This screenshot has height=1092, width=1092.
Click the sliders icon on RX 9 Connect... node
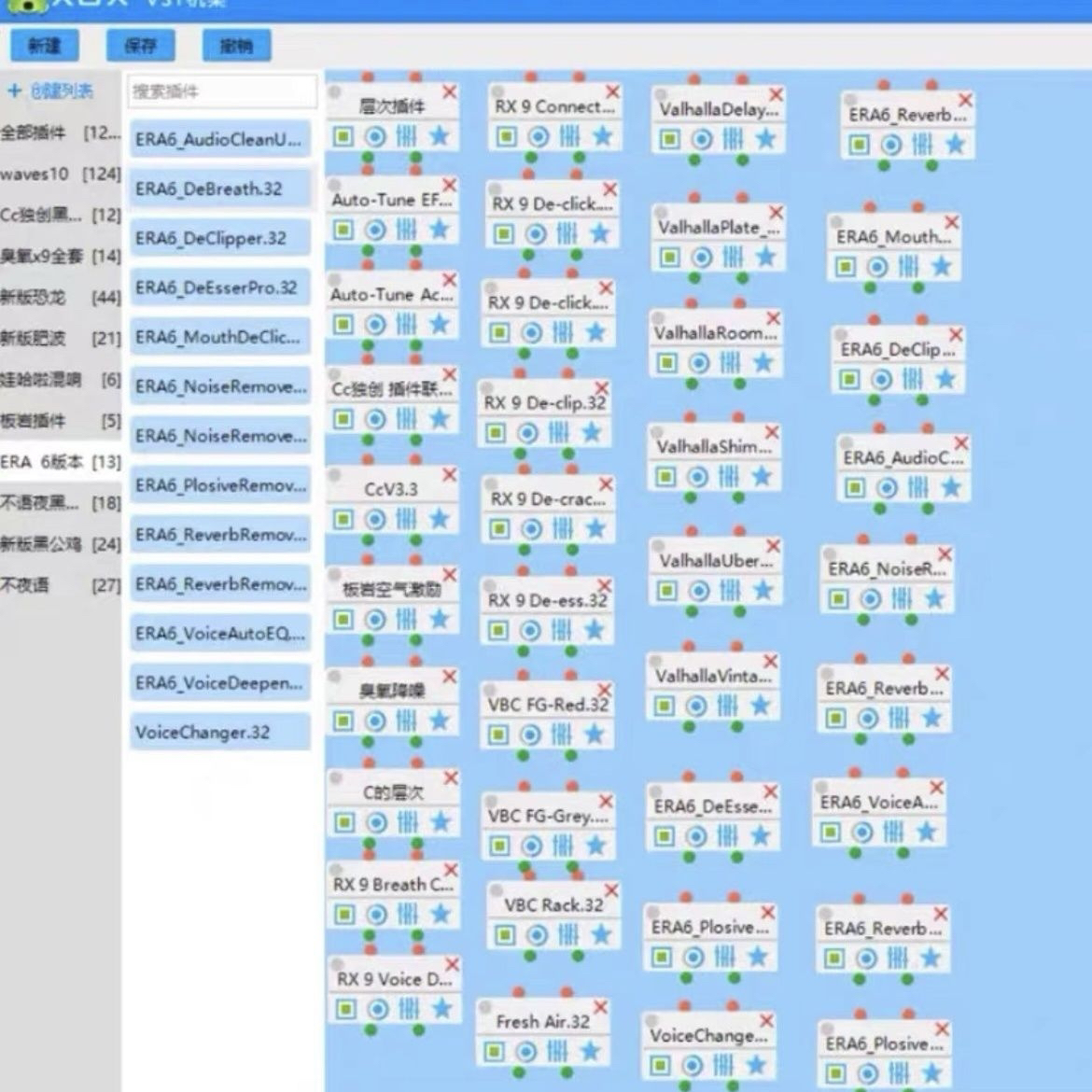569,136
